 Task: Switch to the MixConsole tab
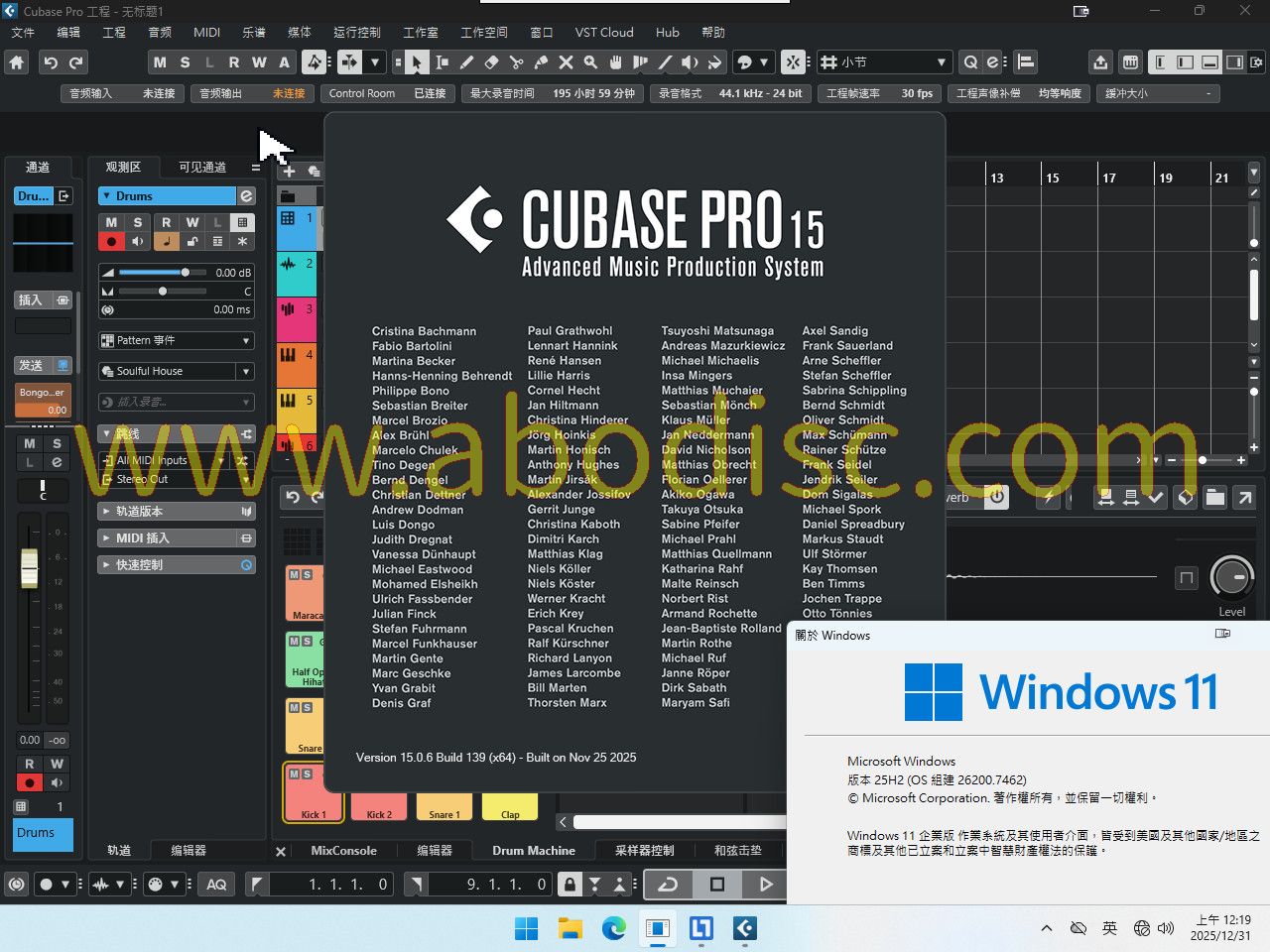[x=343, y=850]
